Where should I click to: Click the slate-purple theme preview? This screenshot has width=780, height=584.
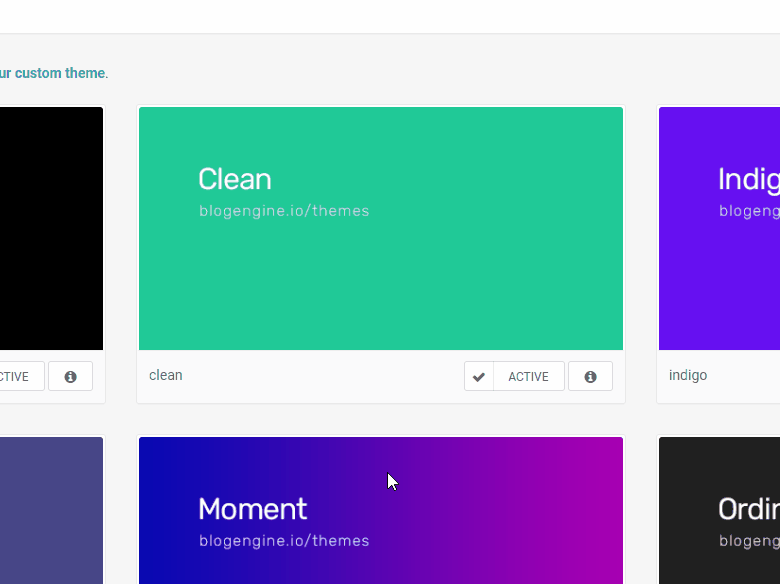(51, 510)
